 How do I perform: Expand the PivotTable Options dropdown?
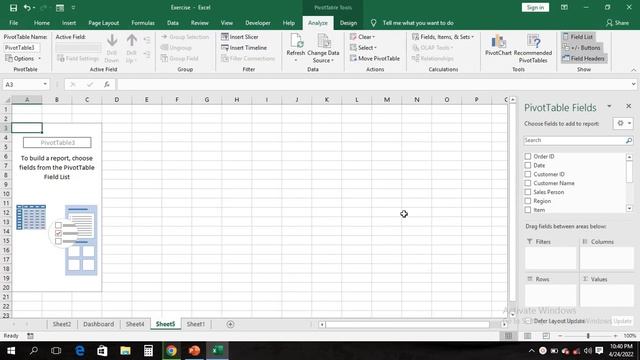23,58
